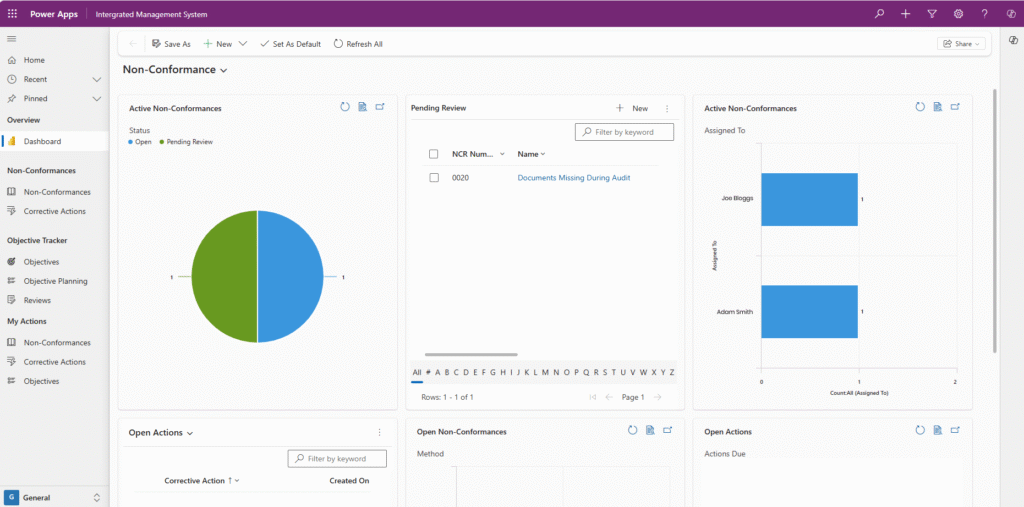Toggle the Open status legend item
The width and height of the screenshot is (1024, 507).
click(x=140, y=142)
